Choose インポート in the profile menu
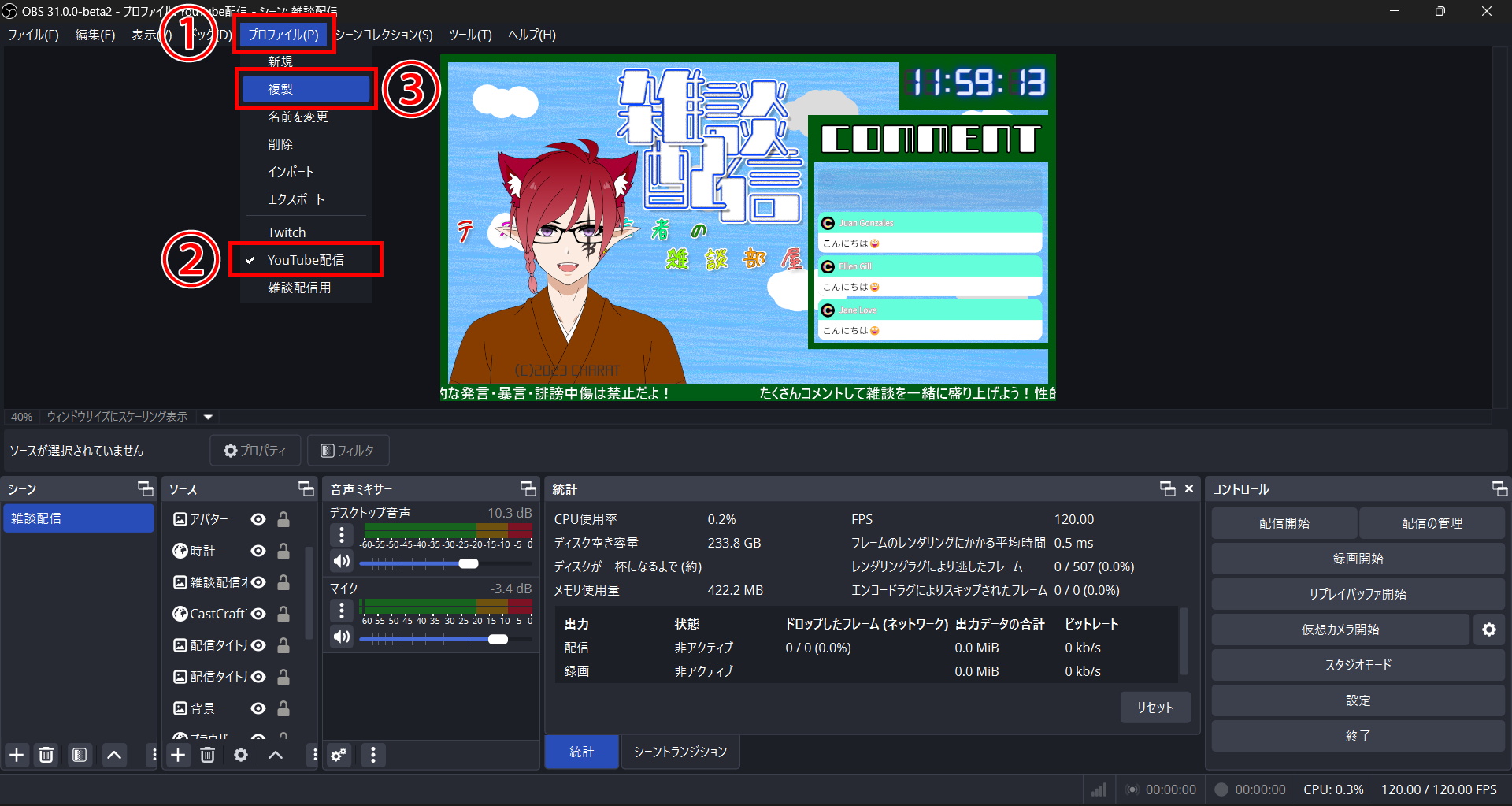The width and height of the screenshot is (1512, 806). [306, 172]
